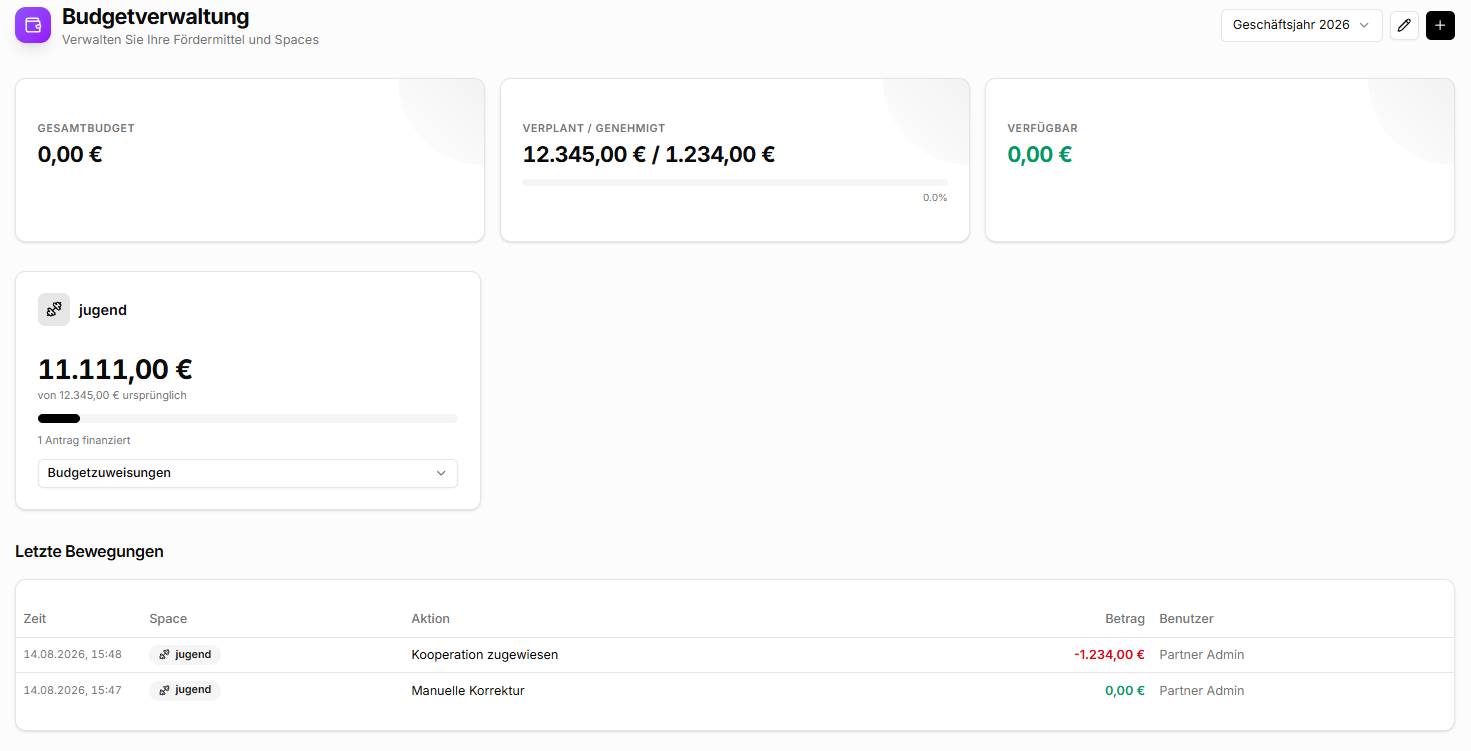This screenshot has width=1471, height=751.
Task: Click the Budgetverwaltung page title
Action: 156,17
